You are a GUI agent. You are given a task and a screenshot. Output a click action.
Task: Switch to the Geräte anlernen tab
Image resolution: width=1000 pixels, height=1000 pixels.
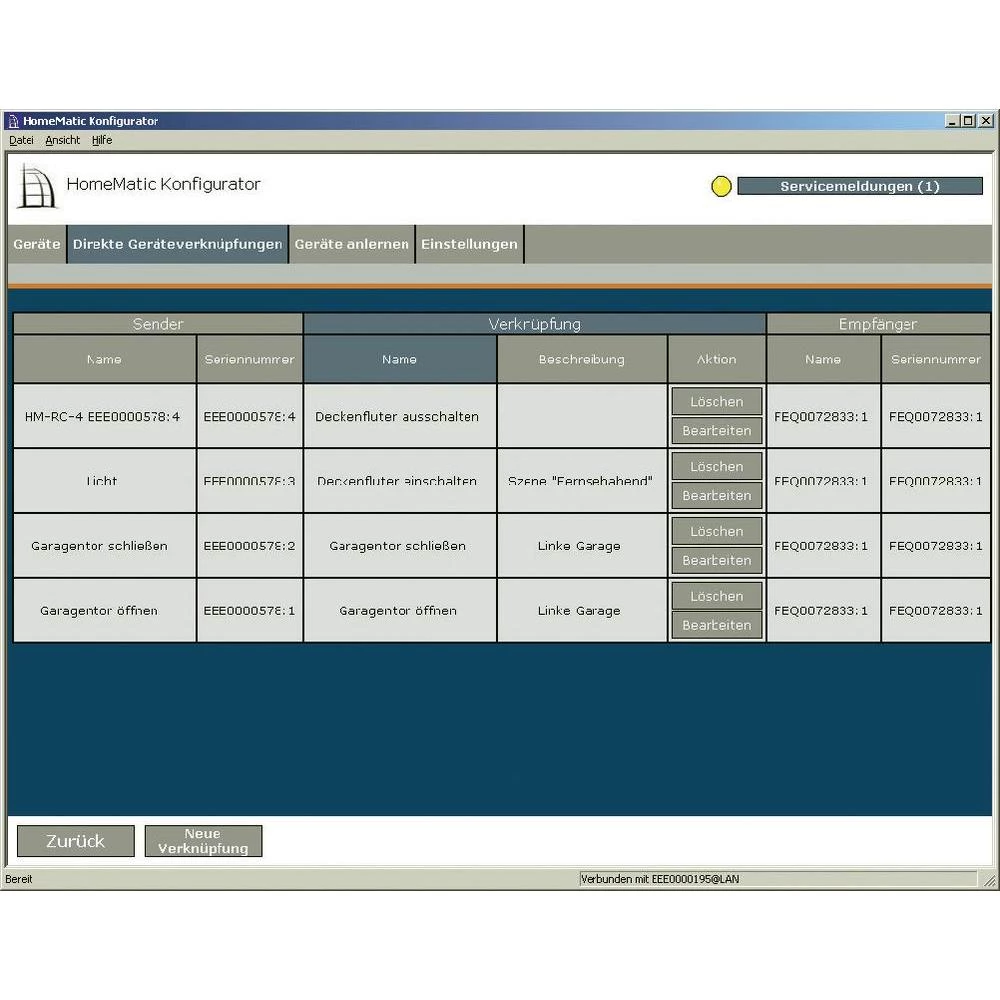(x=351, y=244)
